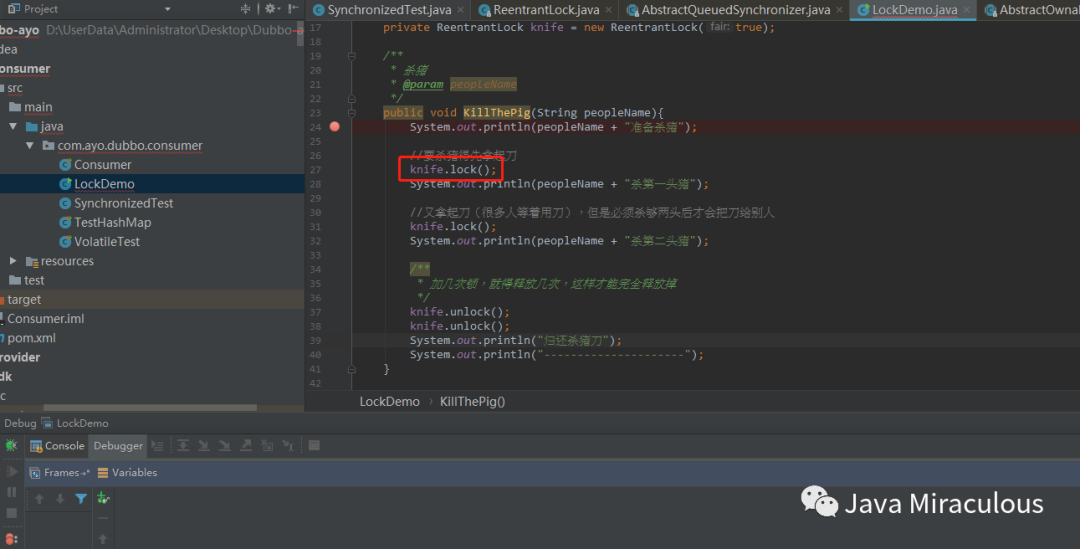This screenshot has width=1080, height=549.
Task: Open the Project view selector dropdown arrow
Action: [x=167, y=9]
